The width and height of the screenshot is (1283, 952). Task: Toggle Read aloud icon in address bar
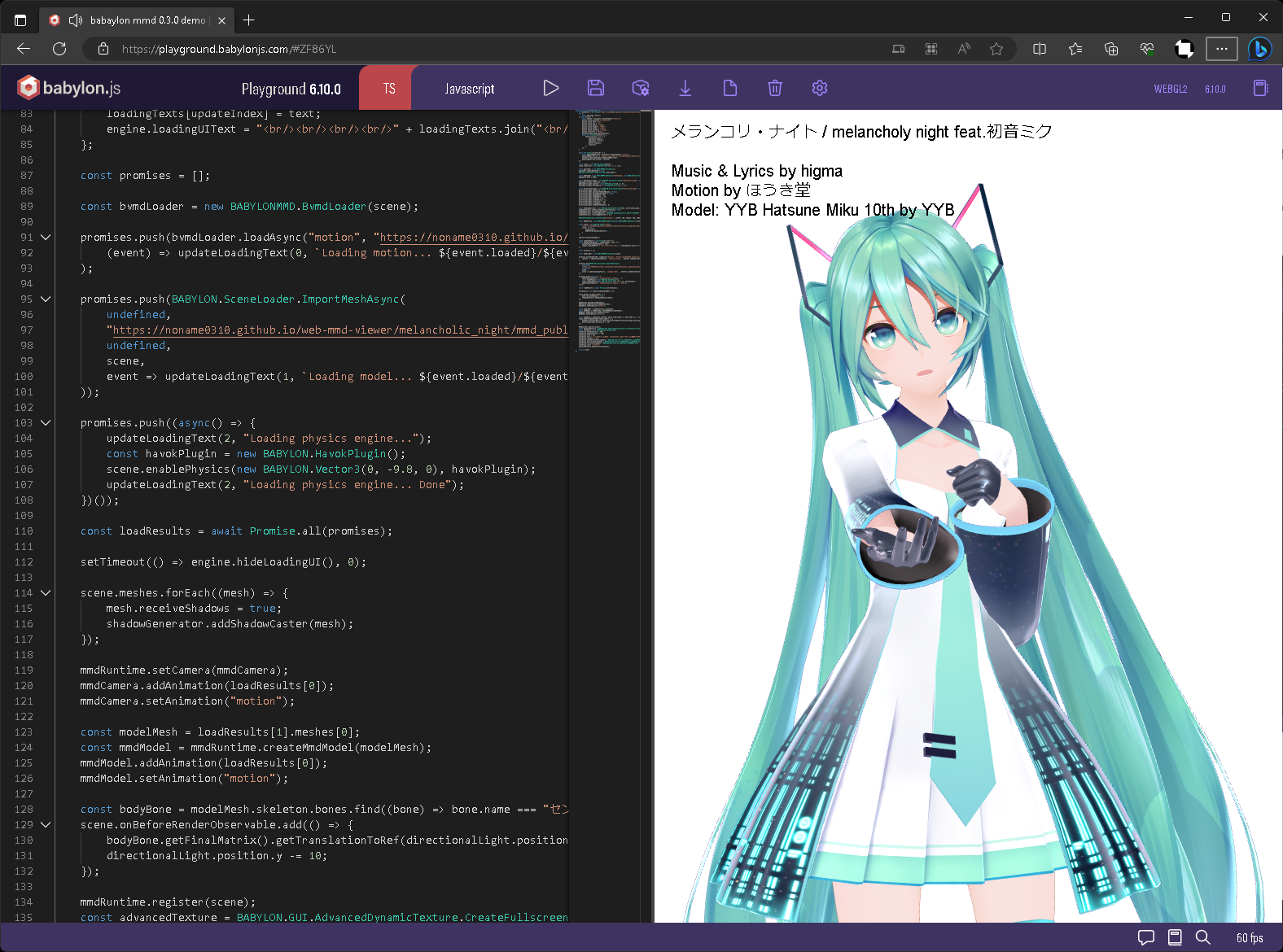tap(964, 49)
